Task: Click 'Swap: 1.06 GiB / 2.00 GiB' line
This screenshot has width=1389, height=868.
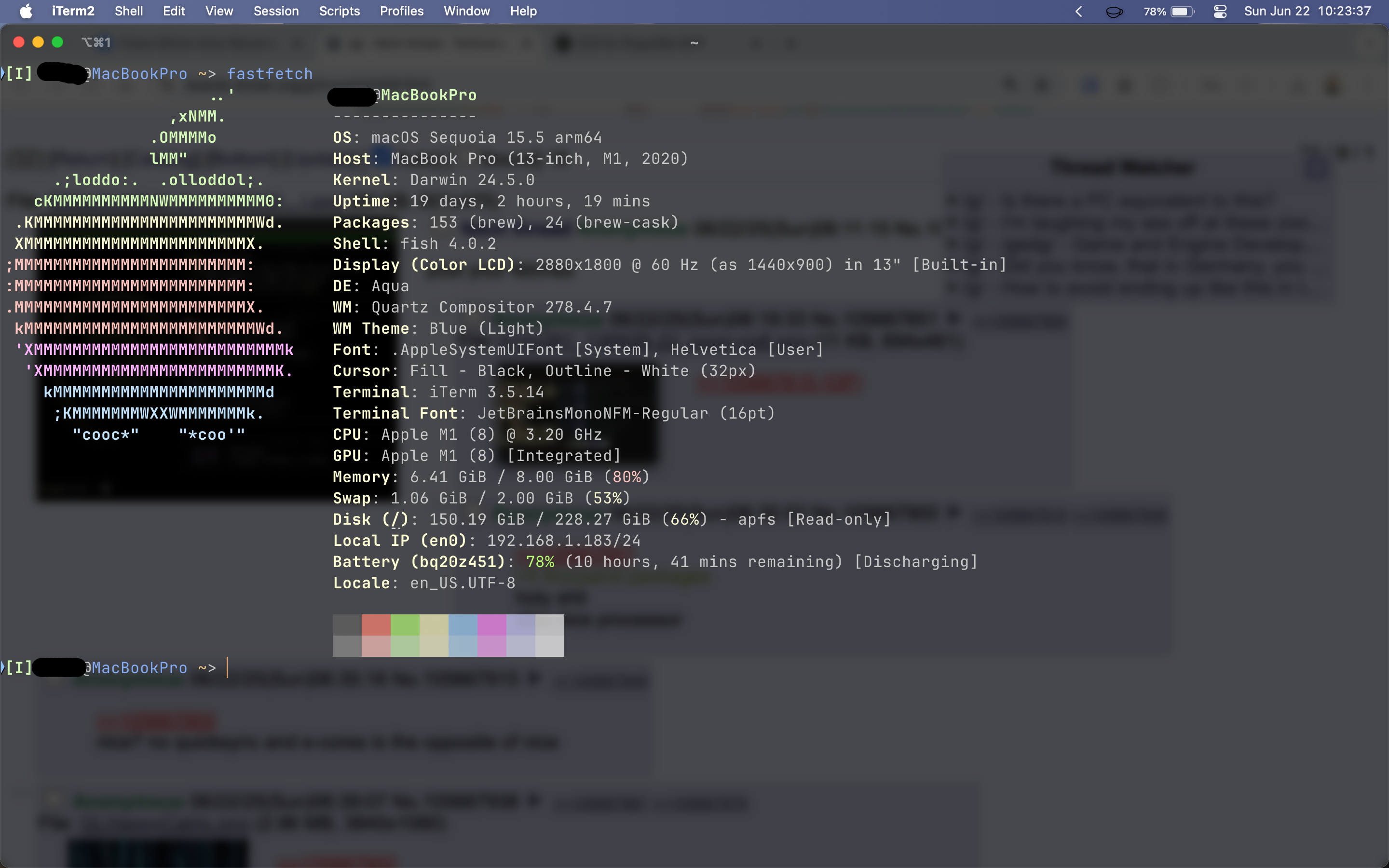Action: (x=482, y=499)
